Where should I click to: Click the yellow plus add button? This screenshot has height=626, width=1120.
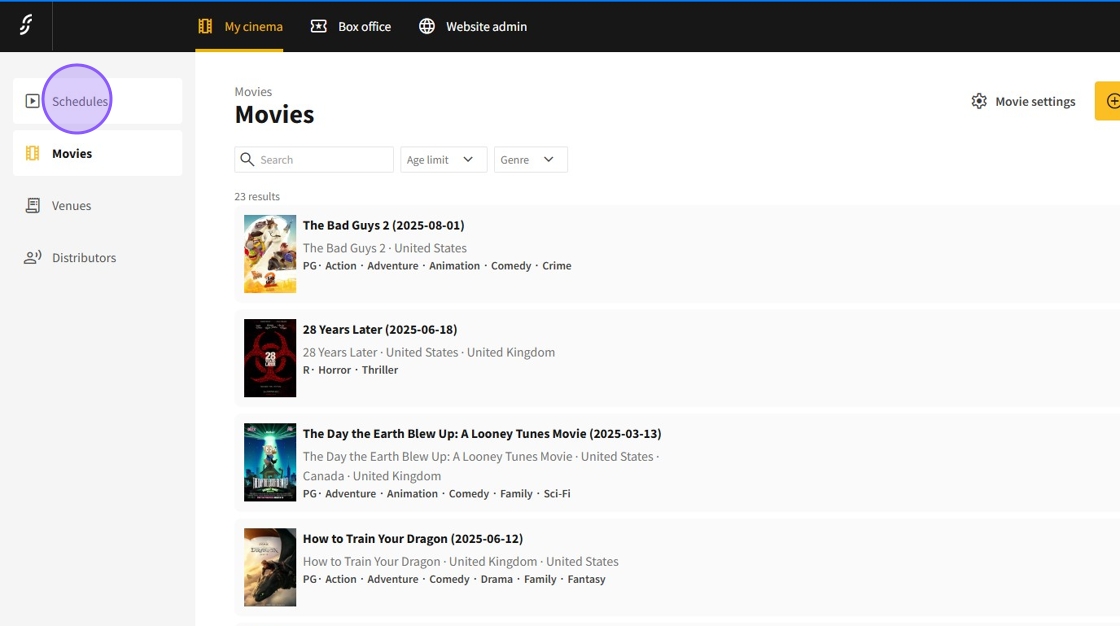1110,101
